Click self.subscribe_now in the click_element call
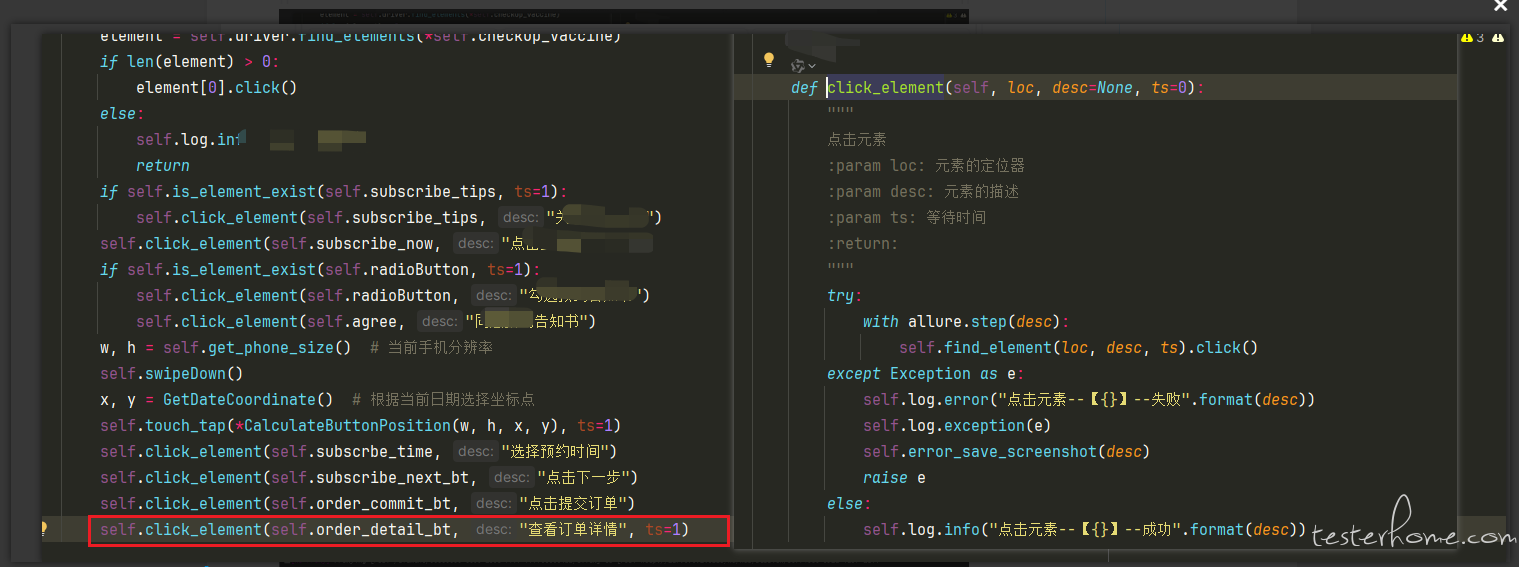 pos(353,243)
